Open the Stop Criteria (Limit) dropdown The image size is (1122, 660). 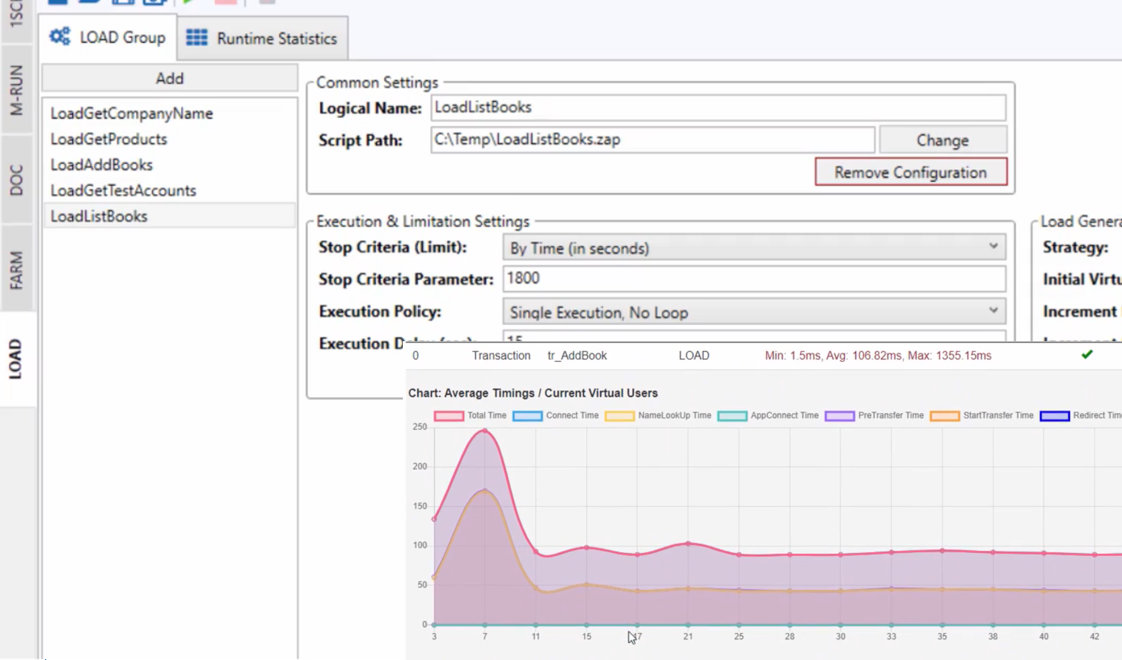click(x=754, y=247)
